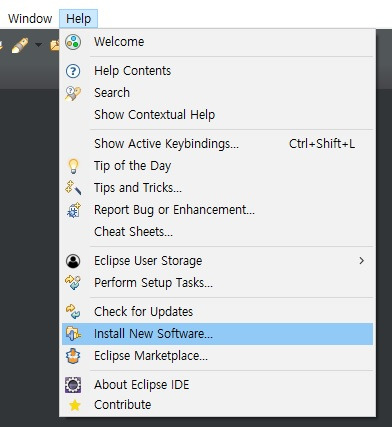The image size is (392, 427).
Task: Open Tip of the Day
Action: pos(217,166)
